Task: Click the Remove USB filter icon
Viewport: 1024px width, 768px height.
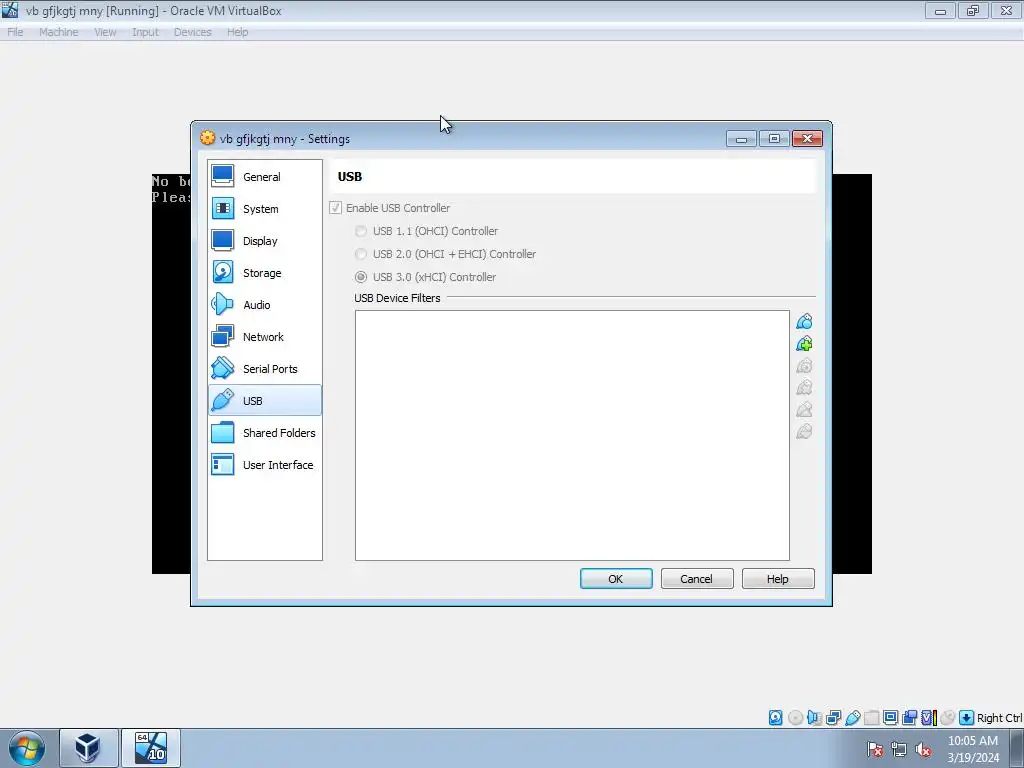Action: click(804, 388)
